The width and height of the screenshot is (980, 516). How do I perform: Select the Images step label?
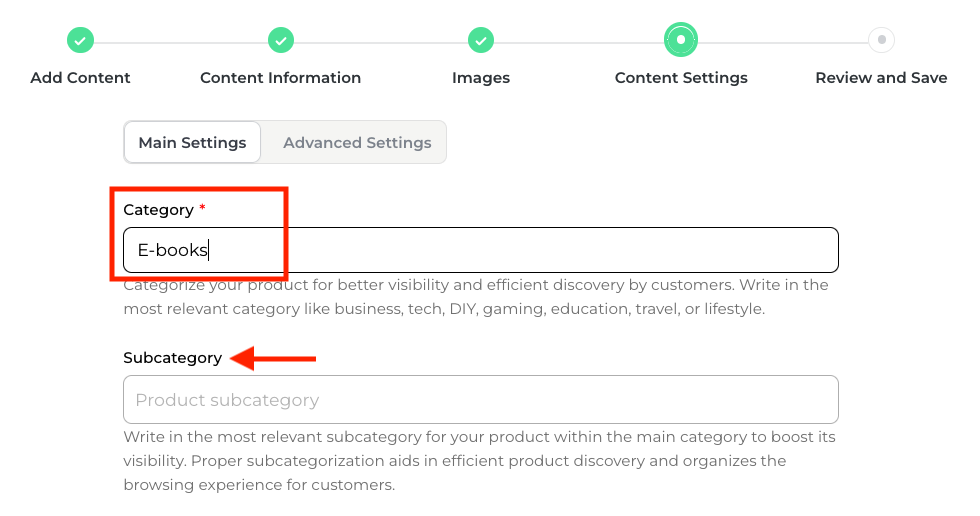tap(481, 77)
